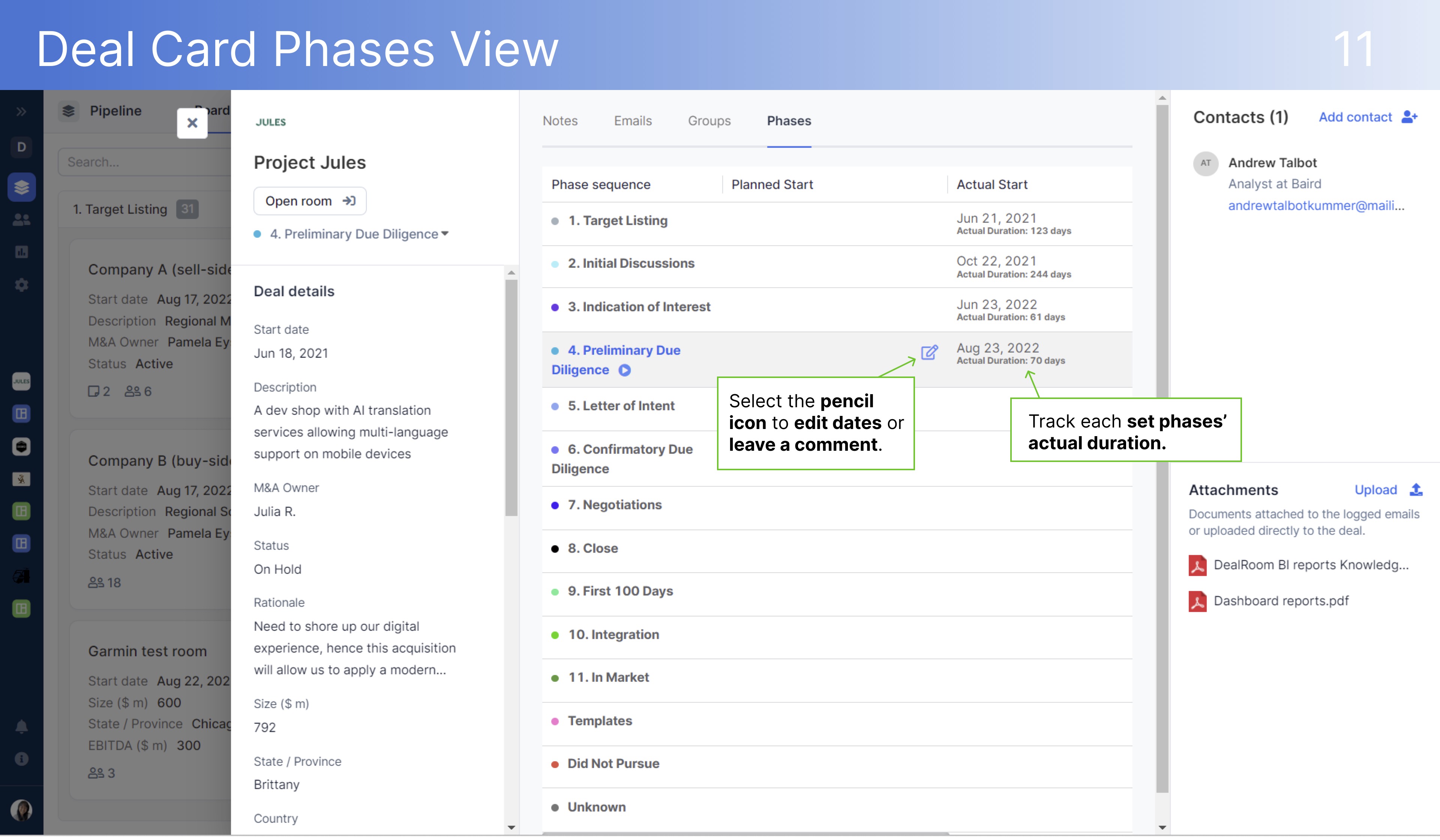Click the upload arrow icon in Attachments
1440x840 pixels.
tap(1416, 490)
